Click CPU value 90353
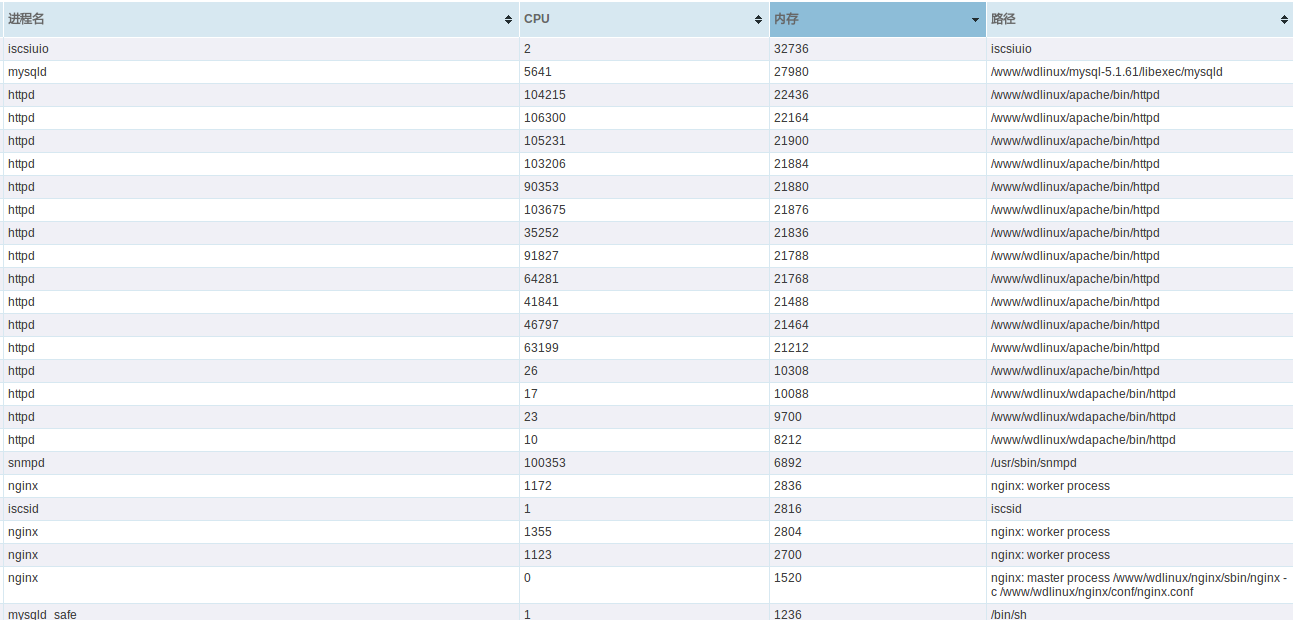Image resolution: width=1293 pixels, height=620 pixels. click(x=541, y=187)
